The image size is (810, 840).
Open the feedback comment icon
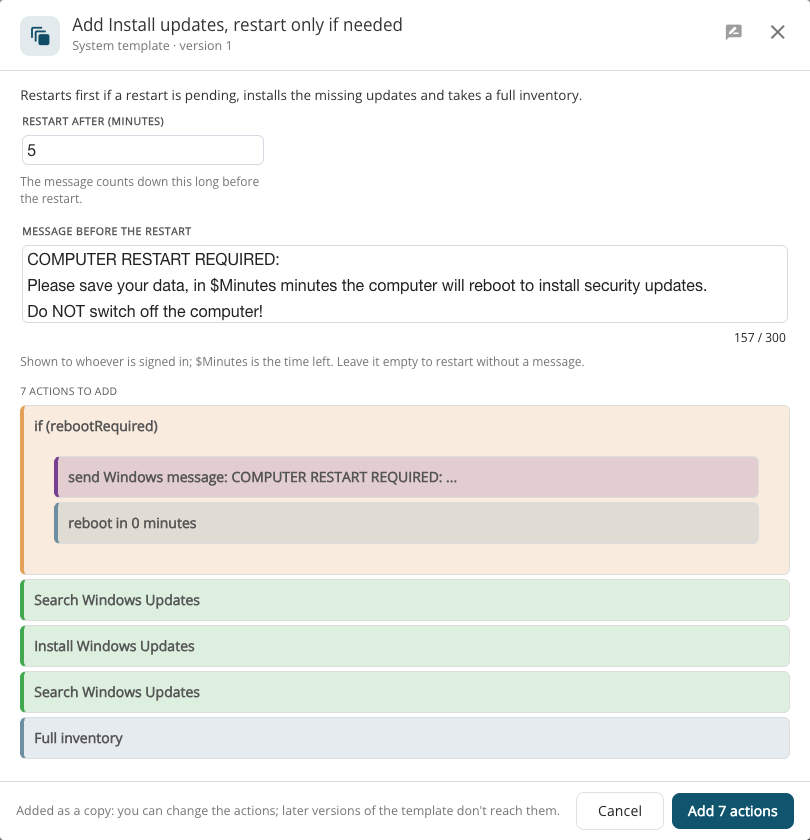(x=733, y=32)
